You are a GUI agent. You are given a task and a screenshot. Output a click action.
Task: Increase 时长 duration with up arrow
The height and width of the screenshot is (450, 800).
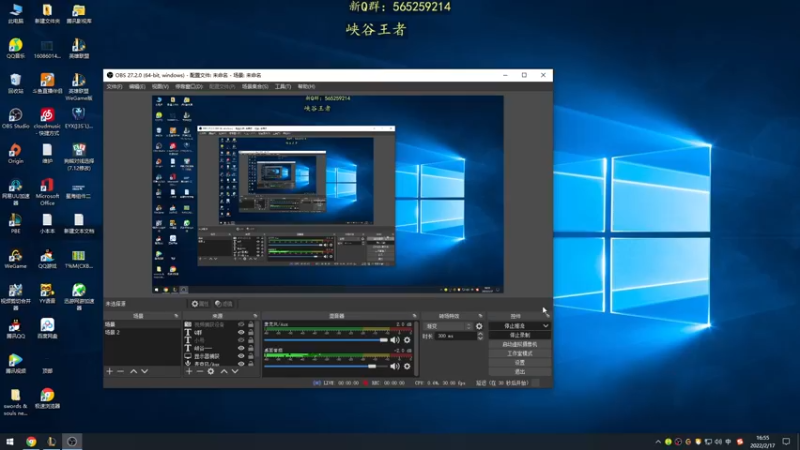click(480, 334)
